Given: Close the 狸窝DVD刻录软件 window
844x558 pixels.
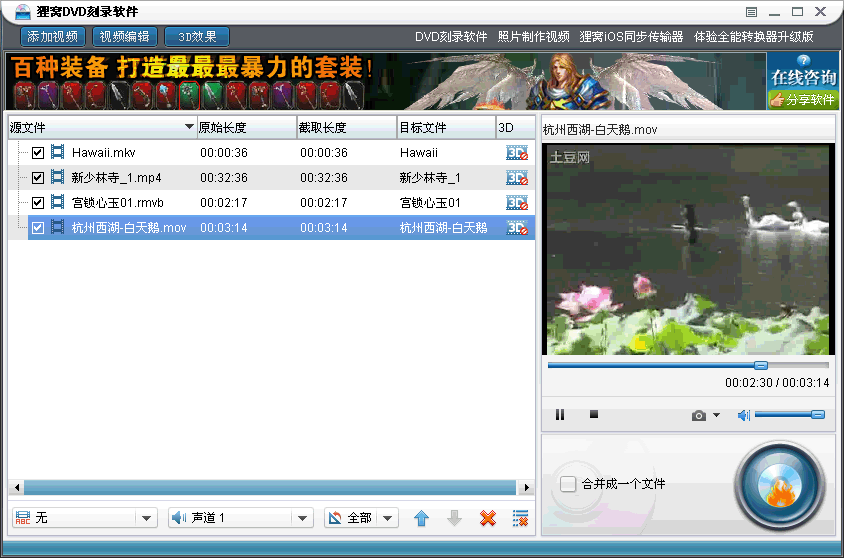Looking at the screenshot, I should click(820, 11).
